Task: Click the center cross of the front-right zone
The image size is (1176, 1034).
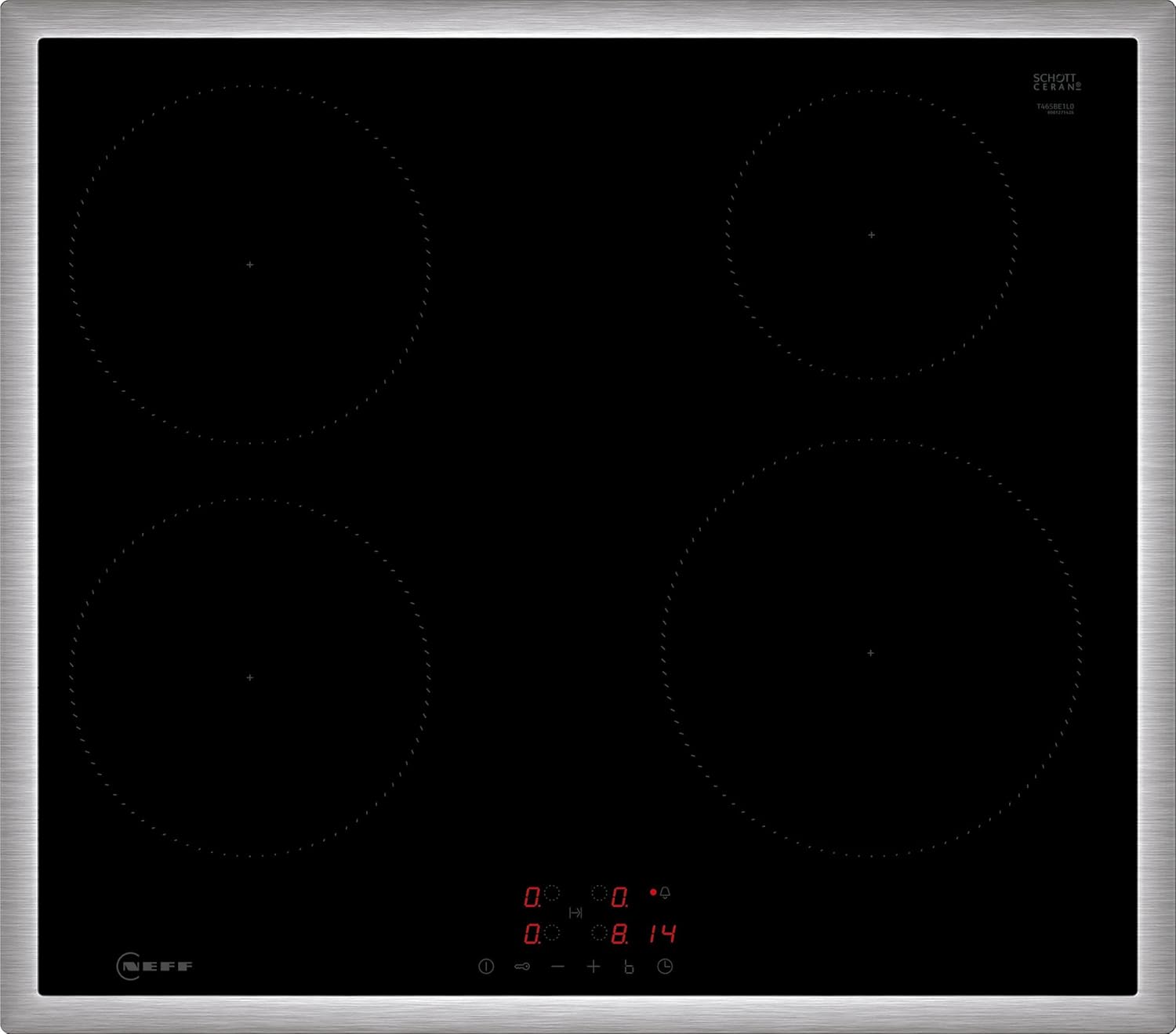Action: [871, 653]
